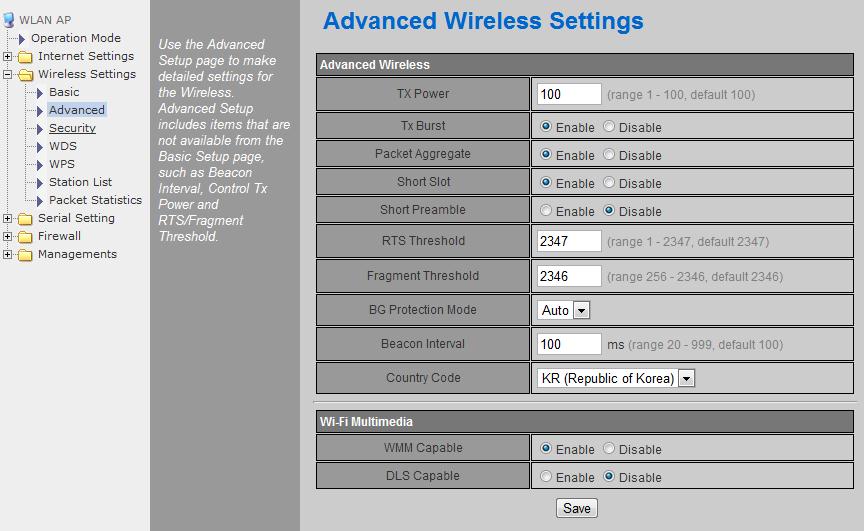Select Enable for WMM Capable
The width and height of the screenshot is (864, 531).
point(546,448)
